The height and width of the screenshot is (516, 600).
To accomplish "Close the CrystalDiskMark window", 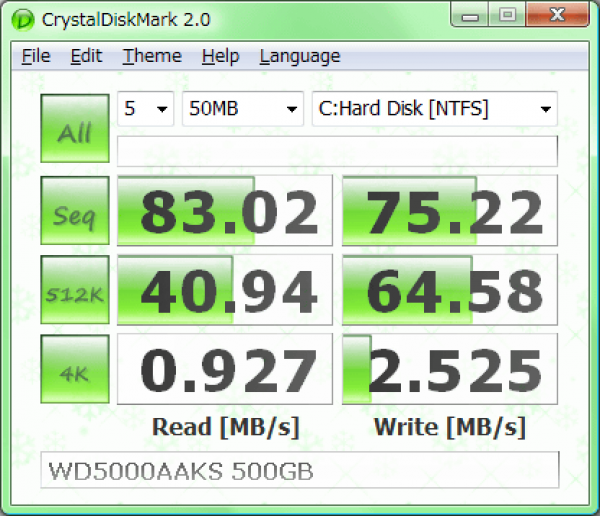I will (x=558, y=15).
